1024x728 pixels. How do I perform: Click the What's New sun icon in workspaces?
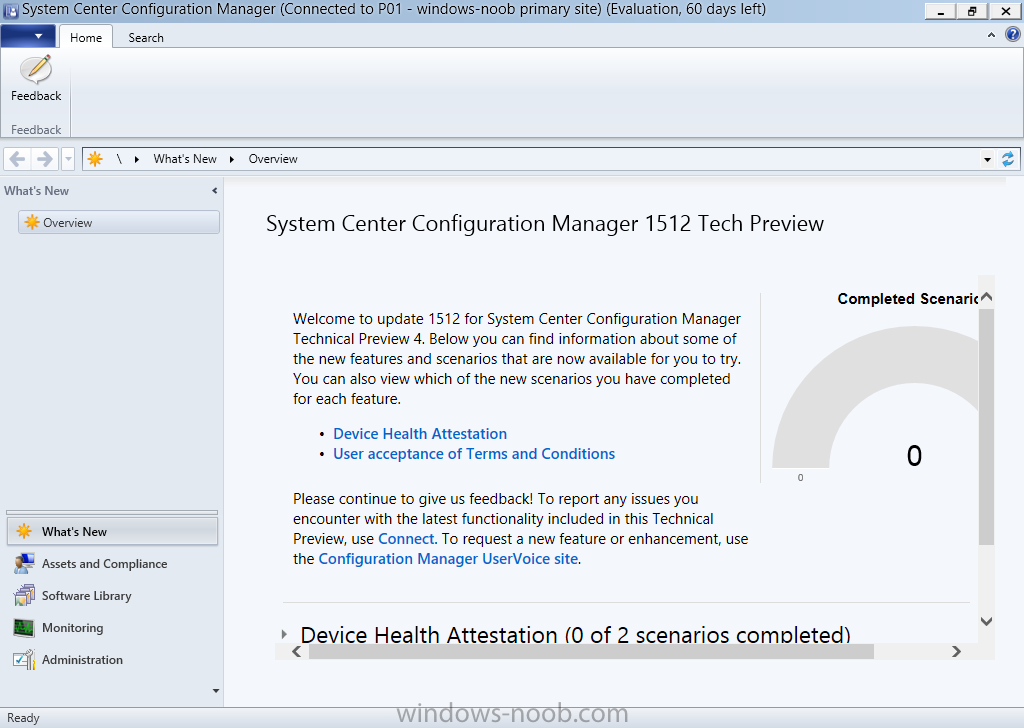pos(24,531)
